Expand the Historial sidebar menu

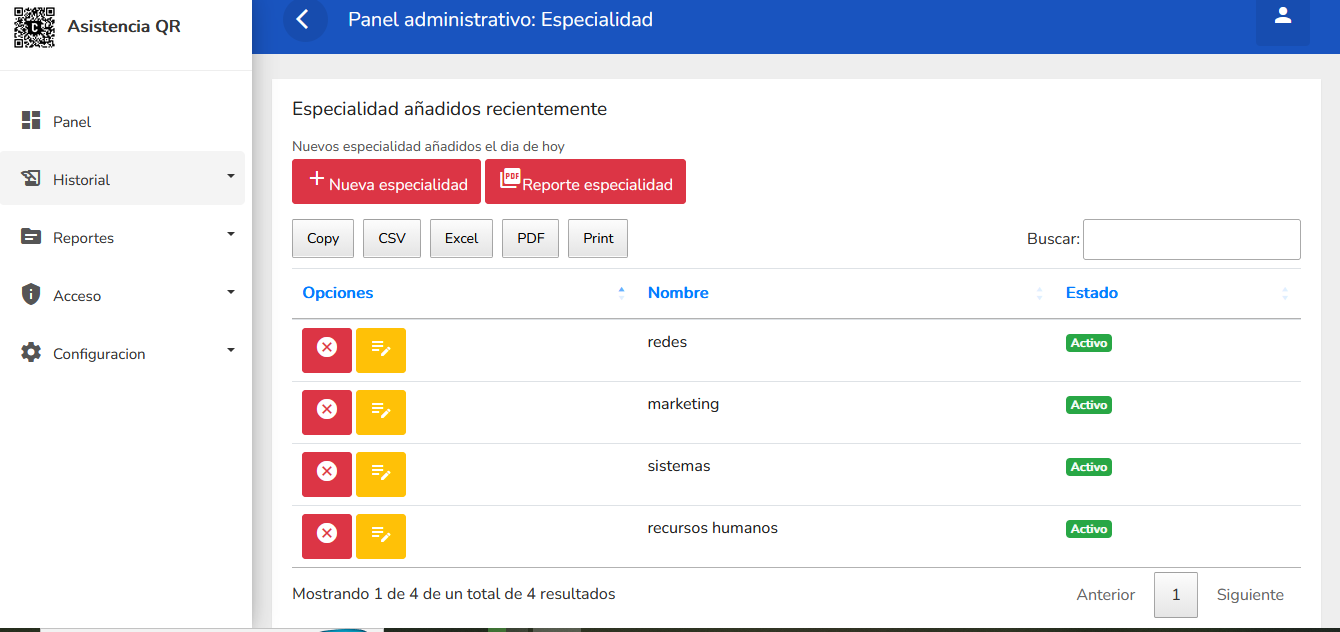pos(122,179)
